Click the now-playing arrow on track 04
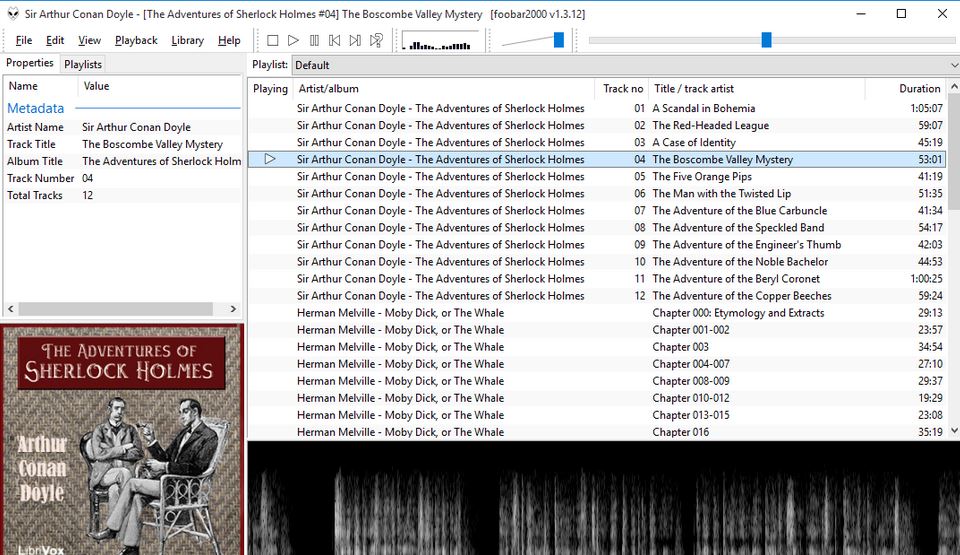Screen dimensions: 960x555 pos(270,159)
